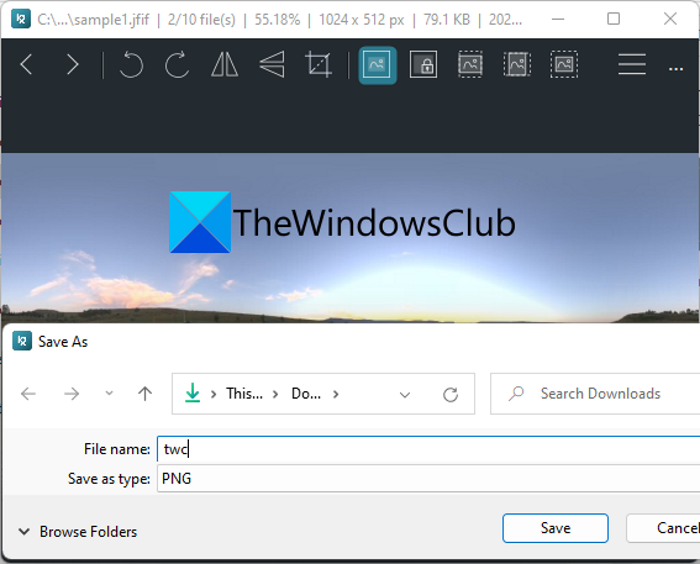
Task: Toggle the scale to width zoom icon
Action: click(x=471, y=65)
